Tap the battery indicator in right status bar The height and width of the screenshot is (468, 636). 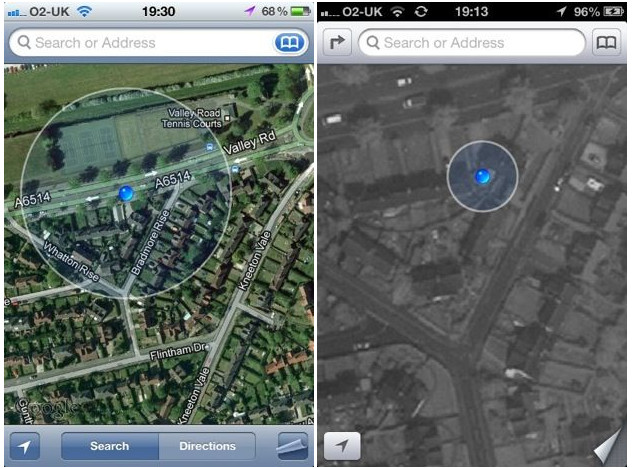pyautogui.click(x=613, y=11)
